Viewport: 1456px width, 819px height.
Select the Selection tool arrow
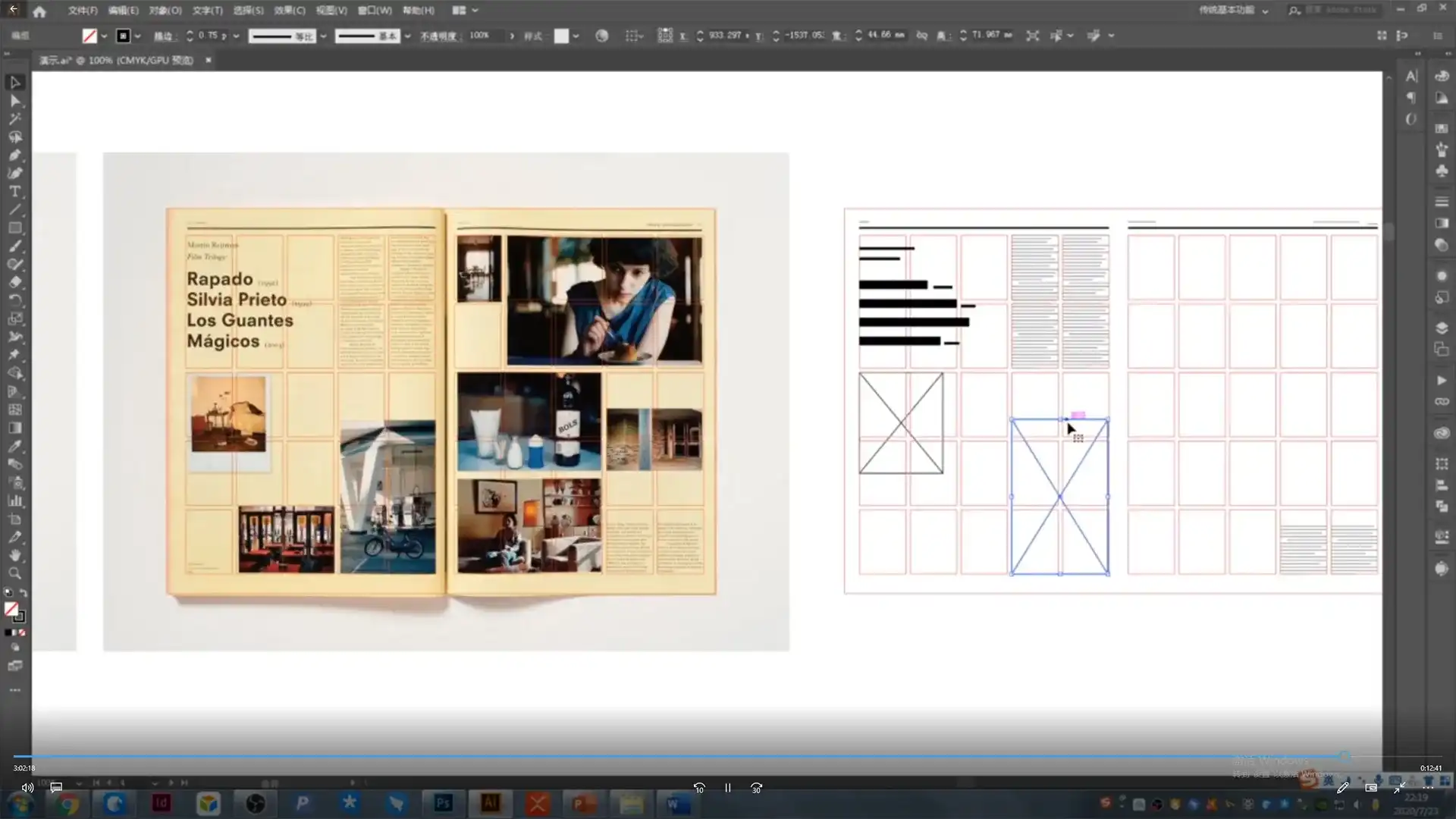(14, 82)
